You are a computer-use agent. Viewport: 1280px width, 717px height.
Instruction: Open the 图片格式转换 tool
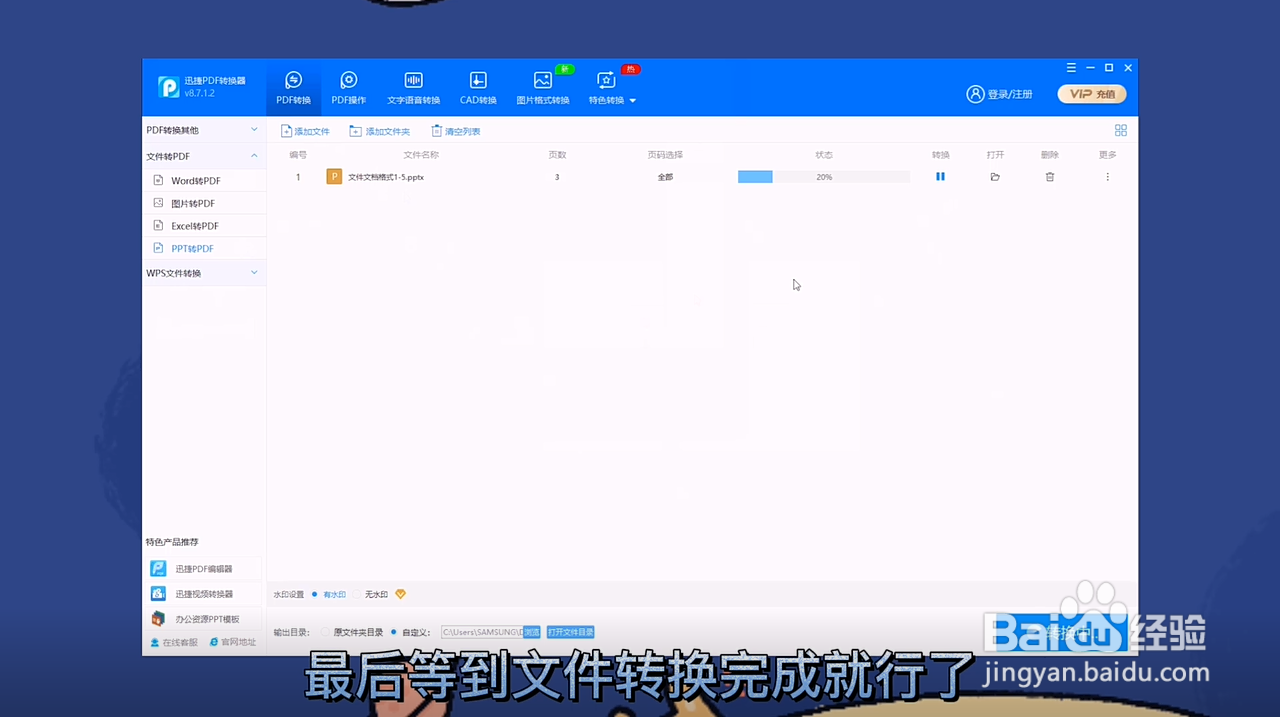point(542,88)
